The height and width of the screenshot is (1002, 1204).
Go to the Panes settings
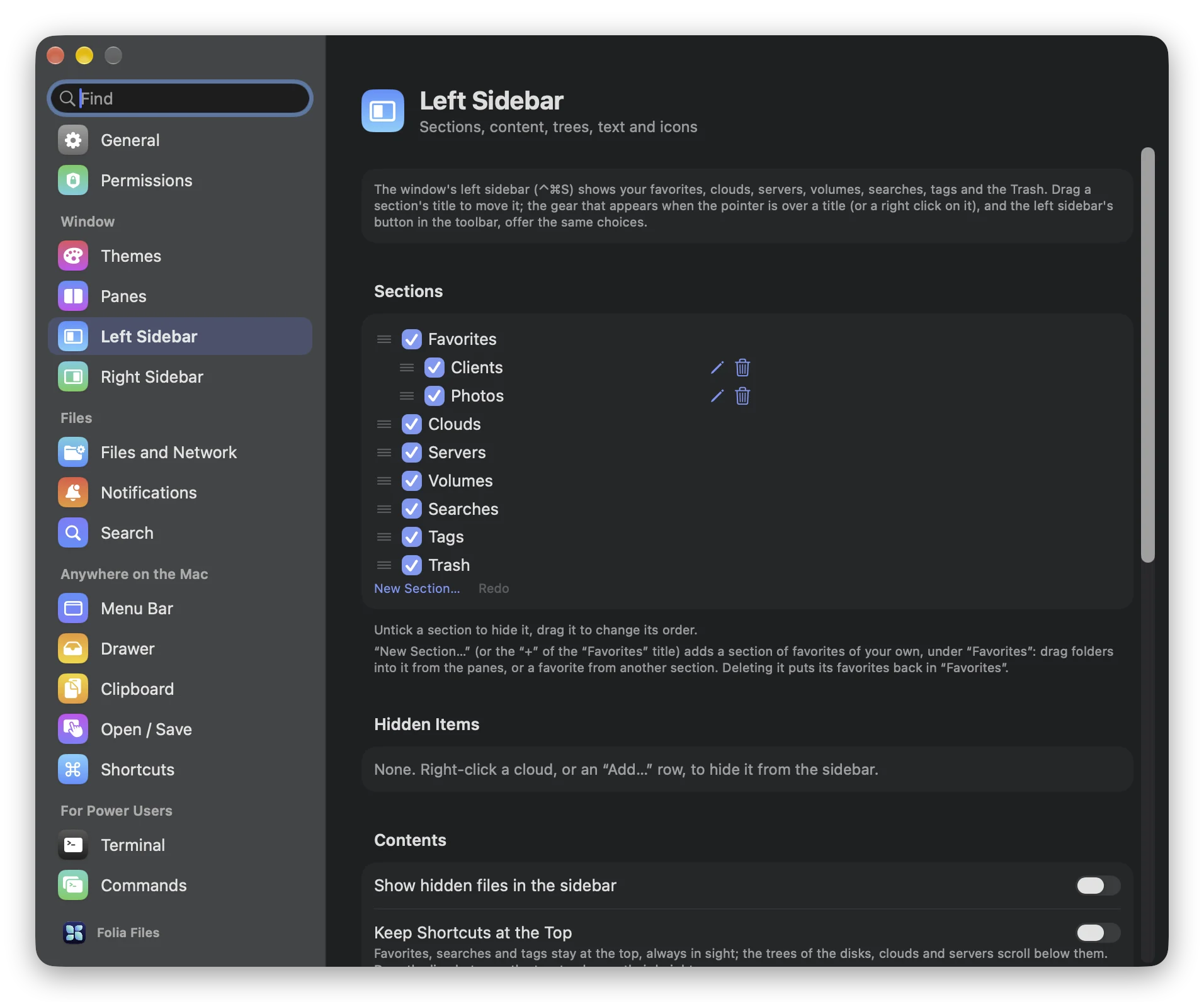click(179, 296)
